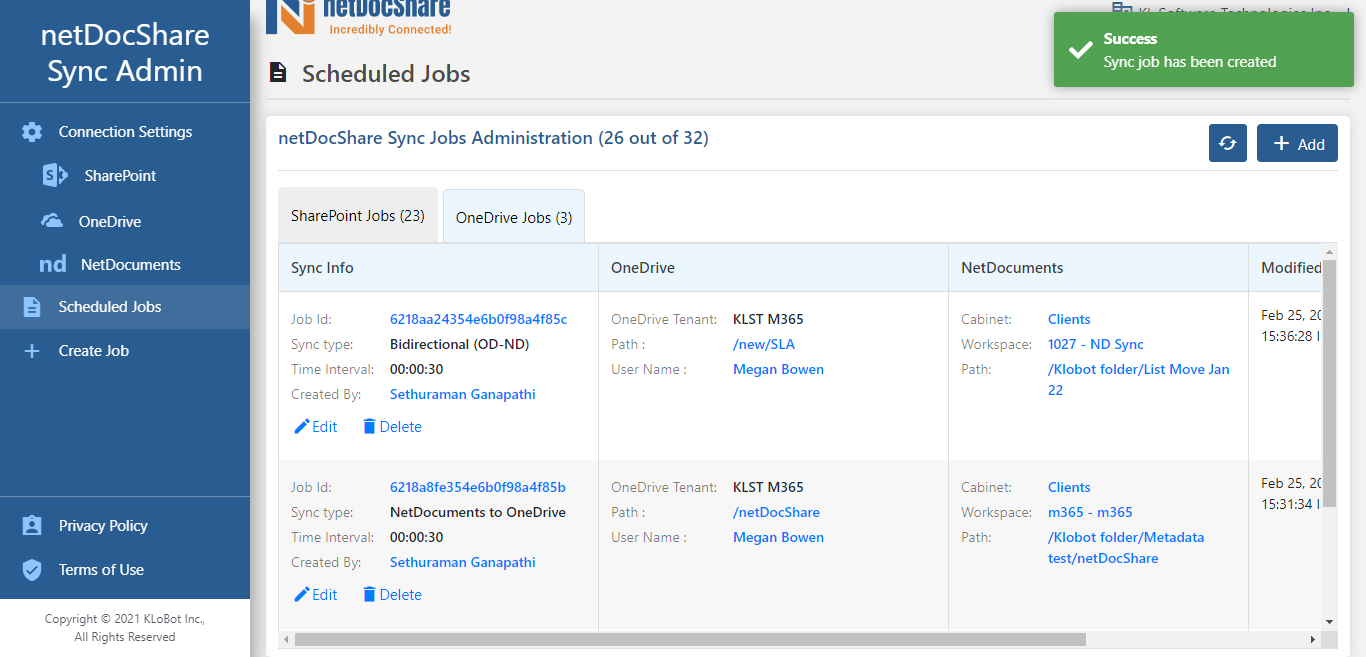Image resolution: width=1366 pixels, height=657 pixels.
Task: Click trash icon for job 6218aa24354e6b0f98a4f85c
Action: (369, 427)
